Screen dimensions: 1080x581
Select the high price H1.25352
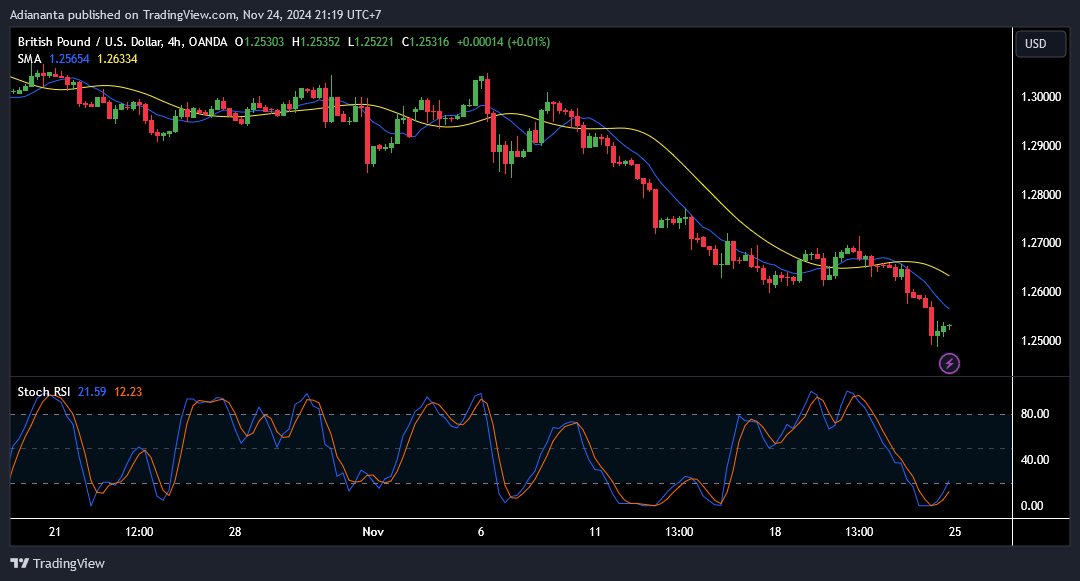316,42
